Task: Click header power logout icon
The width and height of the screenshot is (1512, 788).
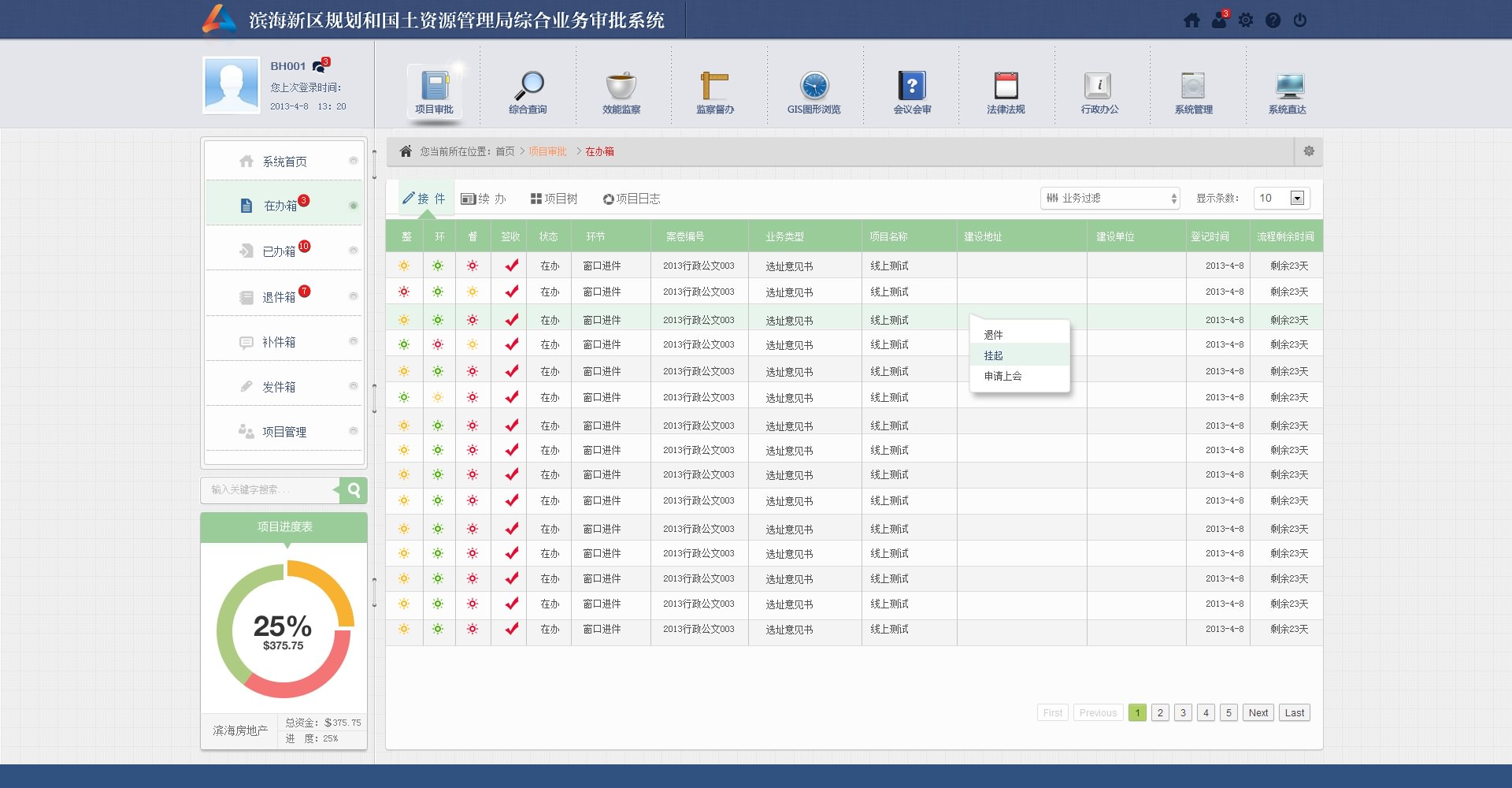Action: click(1300, 20)
